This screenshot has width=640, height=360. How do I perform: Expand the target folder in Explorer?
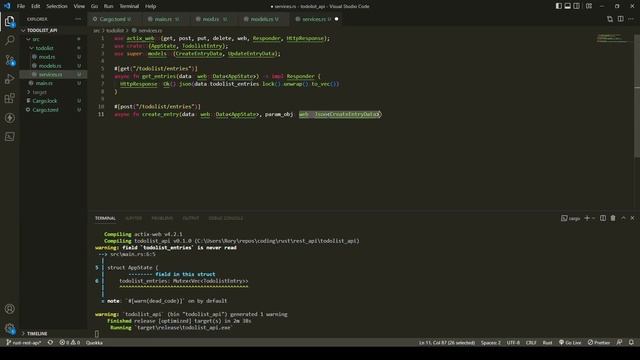[53, 92]
